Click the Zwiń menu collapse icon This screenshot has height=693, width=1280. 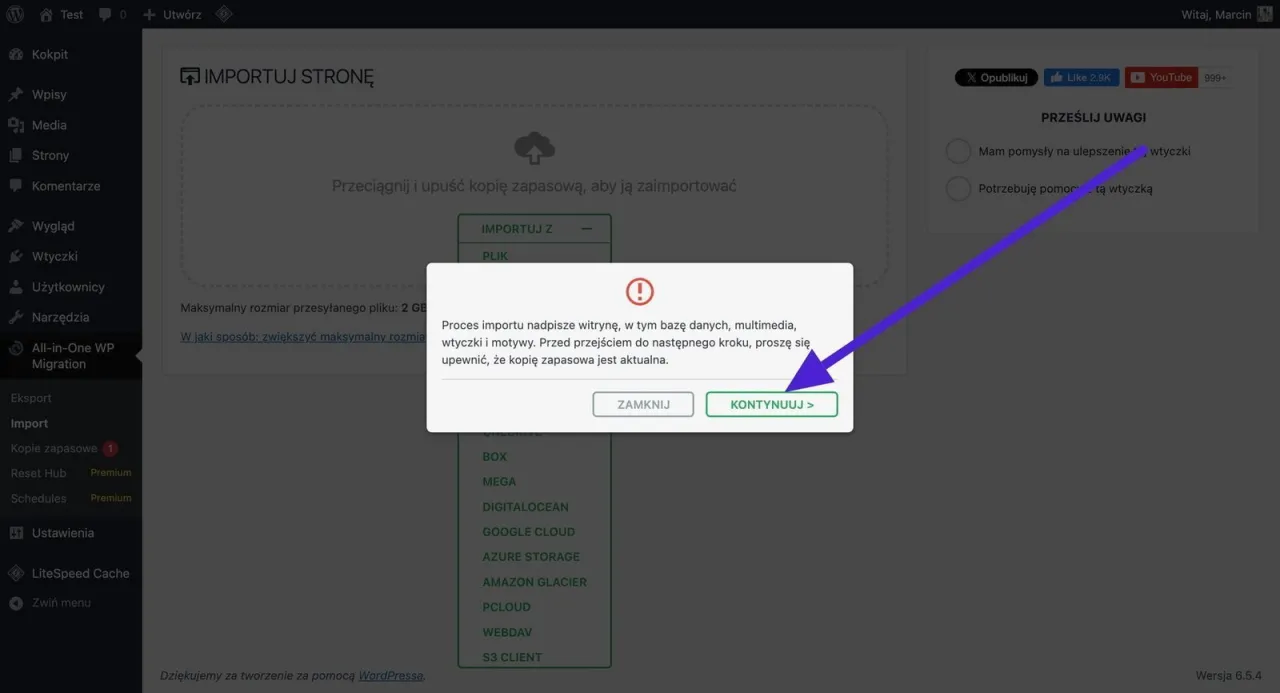16,603
